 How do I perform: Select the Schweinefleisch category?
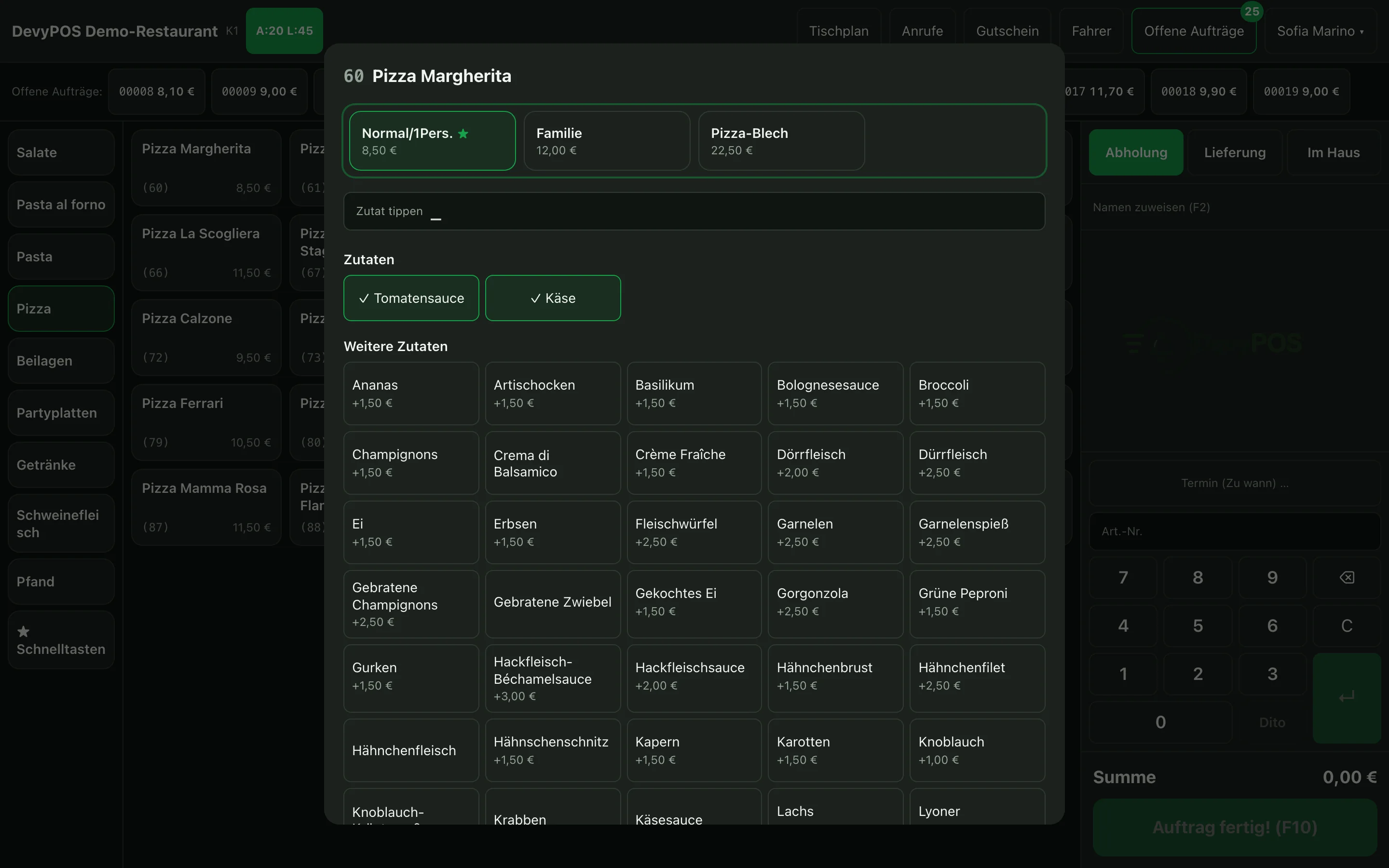[x=61, y=524]
